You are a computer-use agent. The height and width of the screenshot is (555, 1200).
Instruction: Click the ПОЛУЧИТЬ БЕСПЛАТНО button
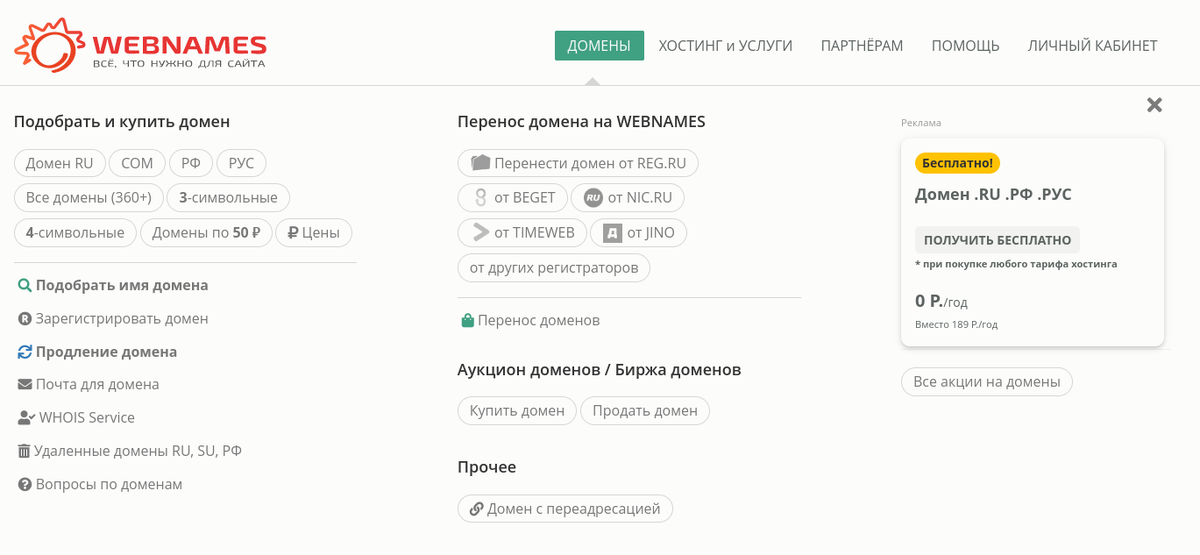pyautogui.click(x=997, y=240)
